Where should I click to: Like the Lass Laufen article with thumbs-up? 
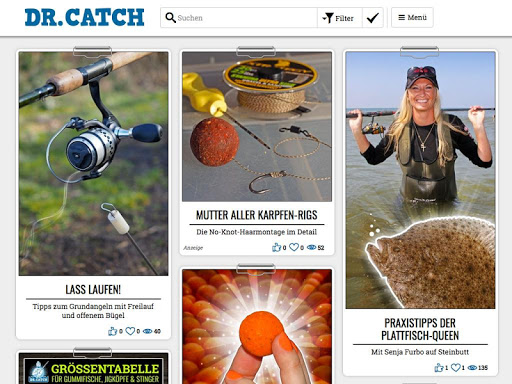click(x=113, y=331)
